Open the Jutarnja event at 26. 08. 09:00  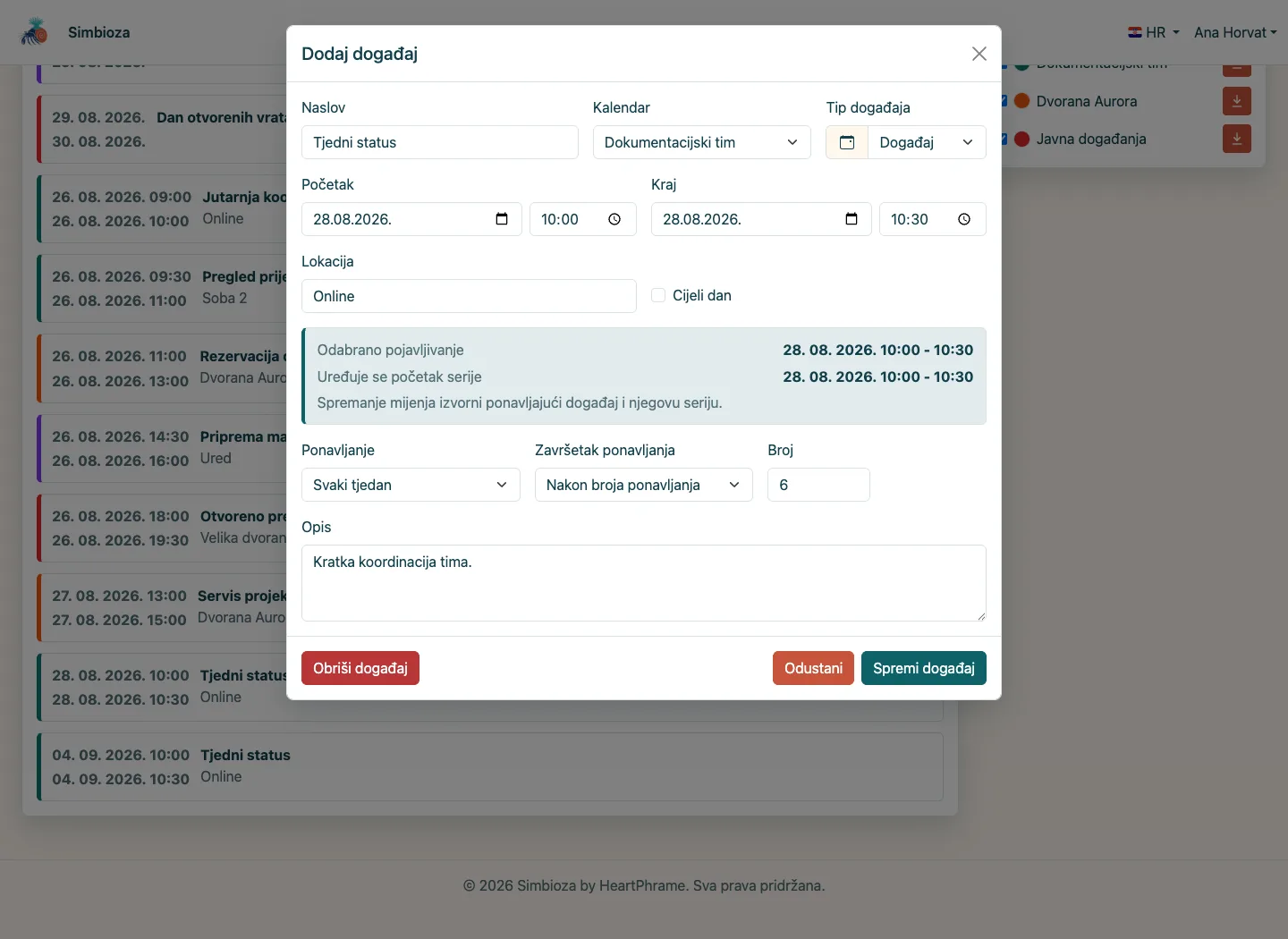[161, 208]
